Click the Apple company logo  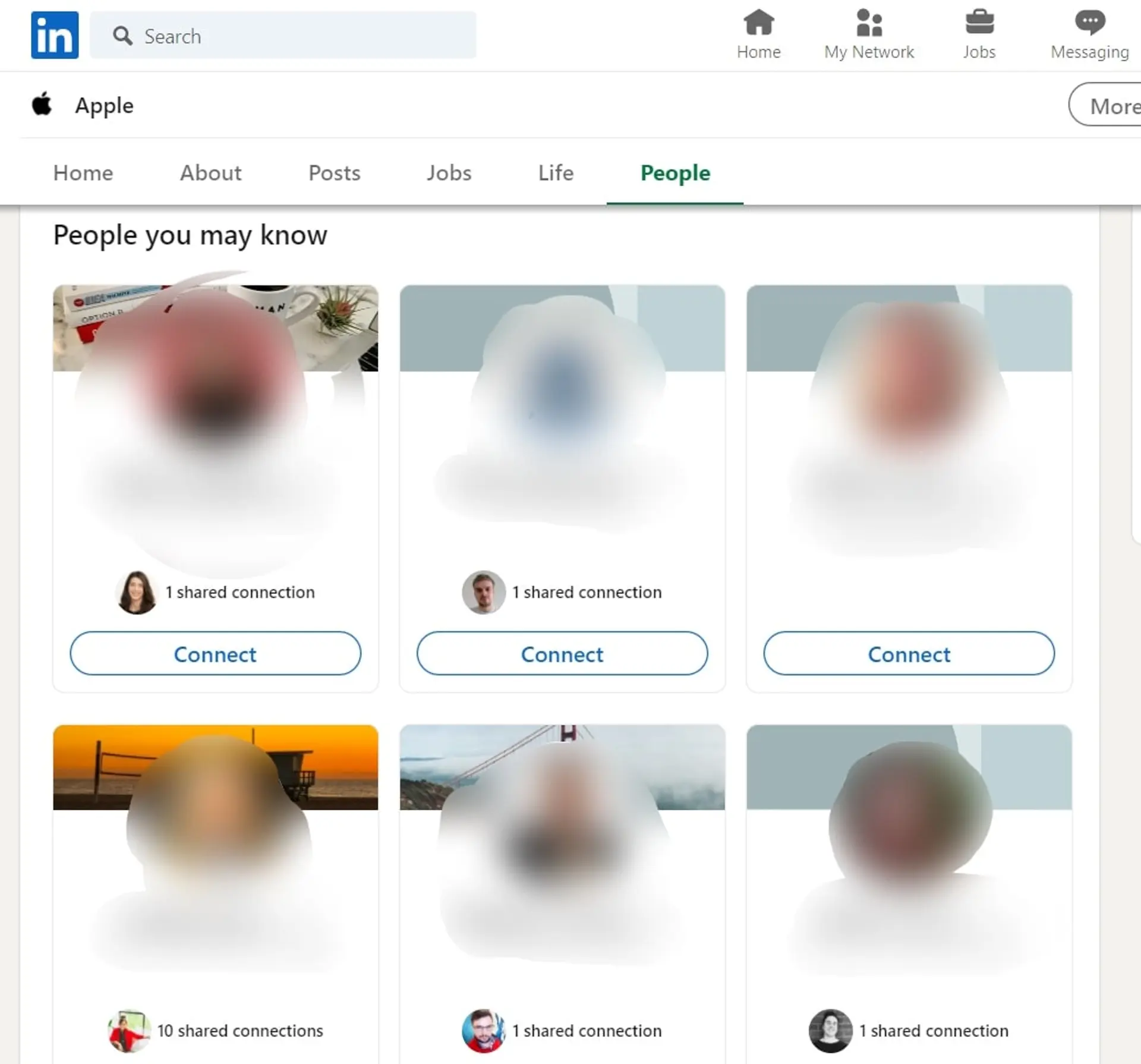[x=42, y=105]
